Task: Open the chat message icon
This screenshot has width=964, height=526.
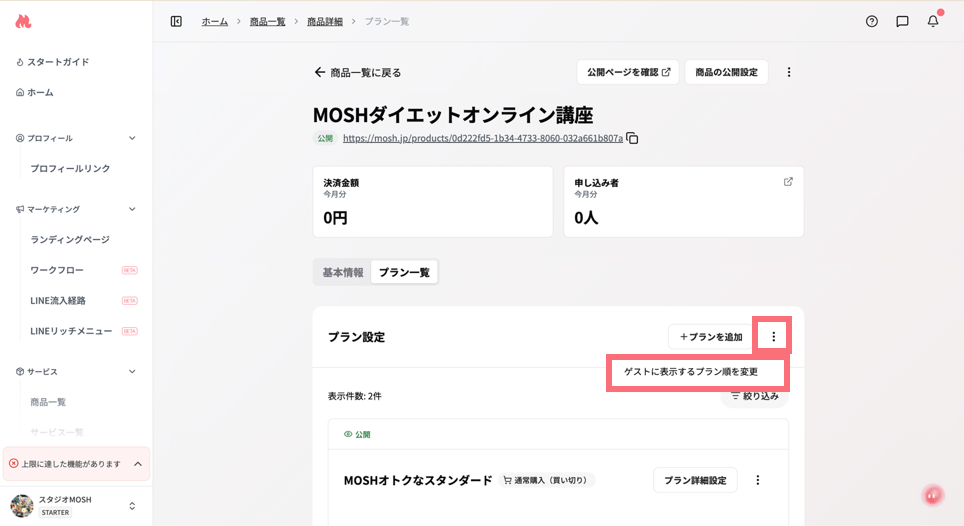Action: (x=903, y=22)
